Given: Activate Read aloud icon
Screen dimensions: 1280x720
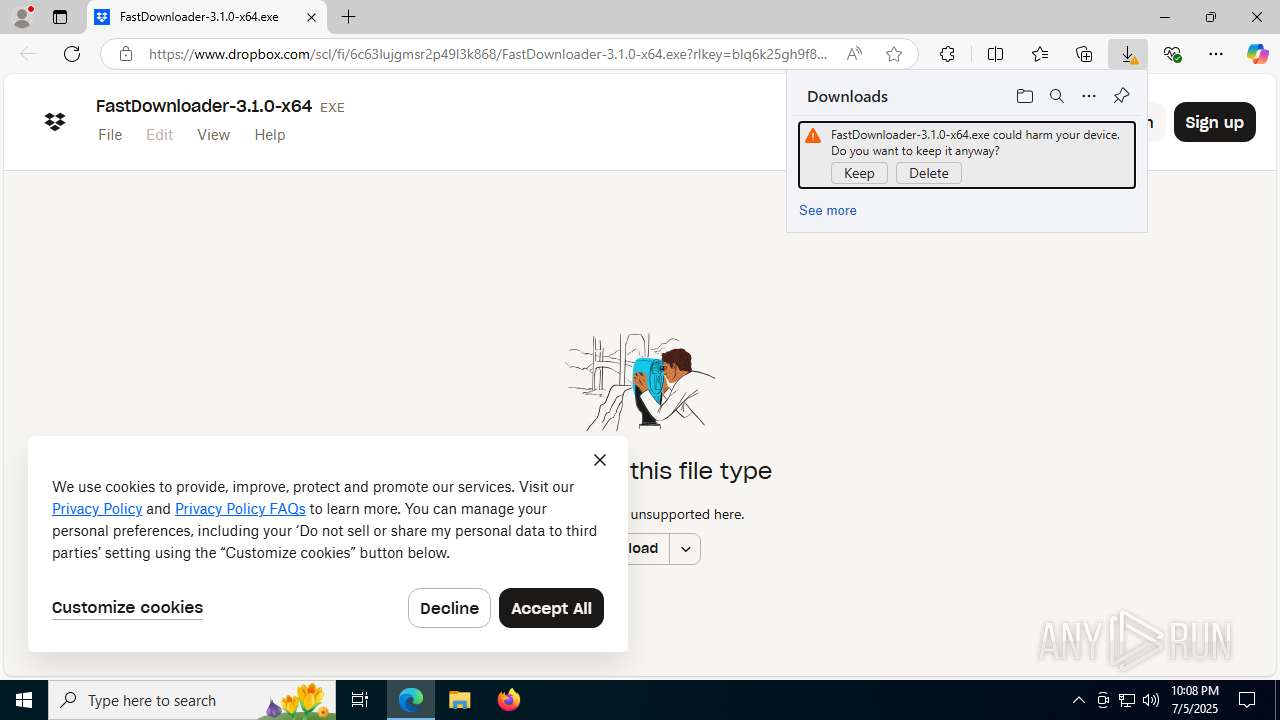Looking at the screenshot, I should point(854,54).
